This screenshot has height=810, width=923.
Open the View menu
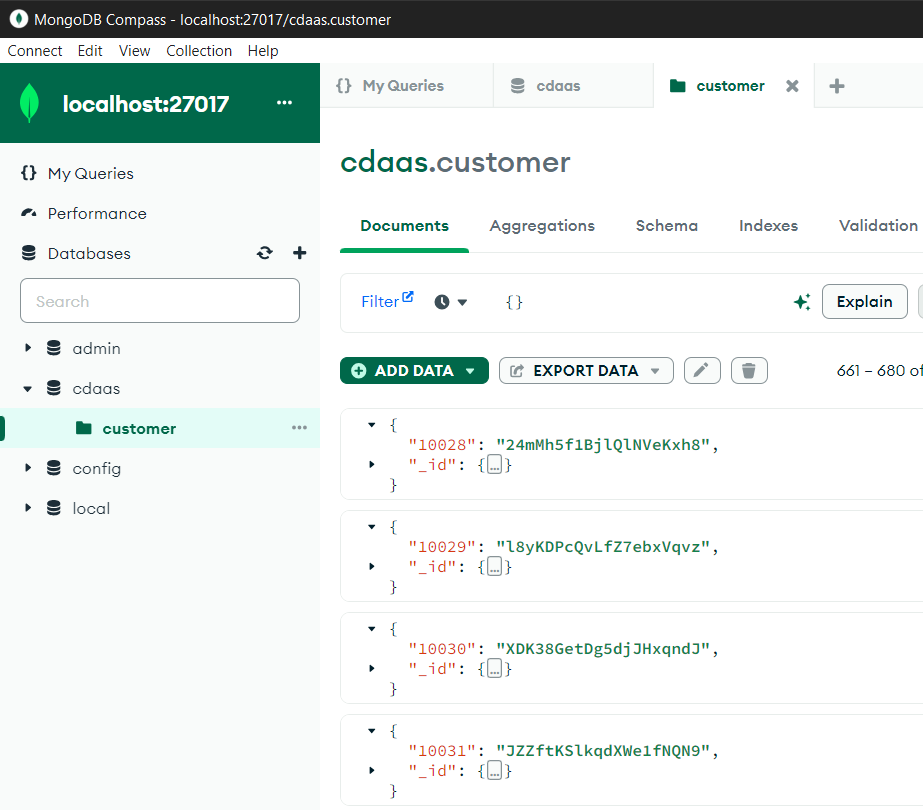134,51
